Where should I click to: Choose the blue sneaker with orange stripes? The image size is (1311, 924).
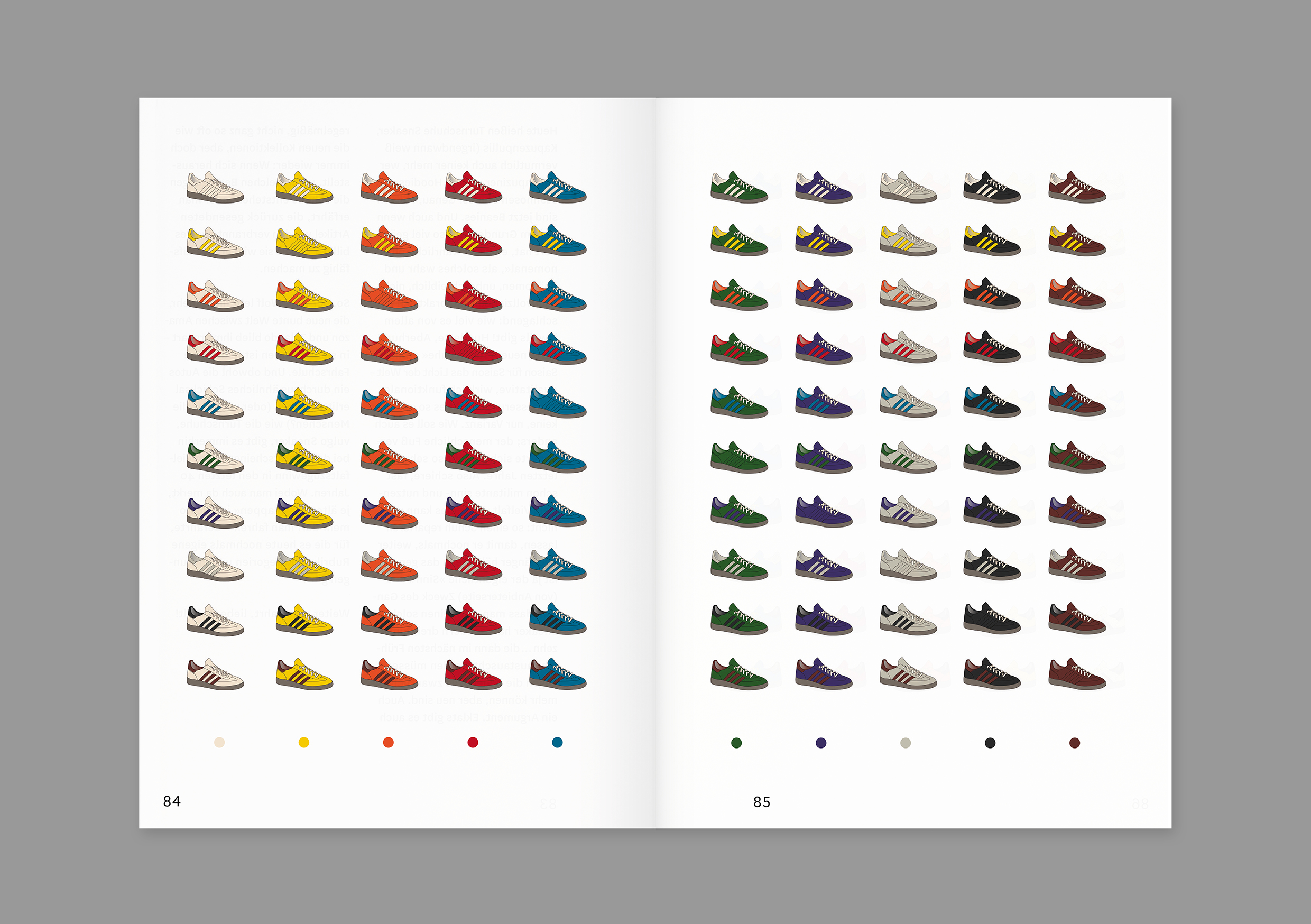(x=558, y=295)
